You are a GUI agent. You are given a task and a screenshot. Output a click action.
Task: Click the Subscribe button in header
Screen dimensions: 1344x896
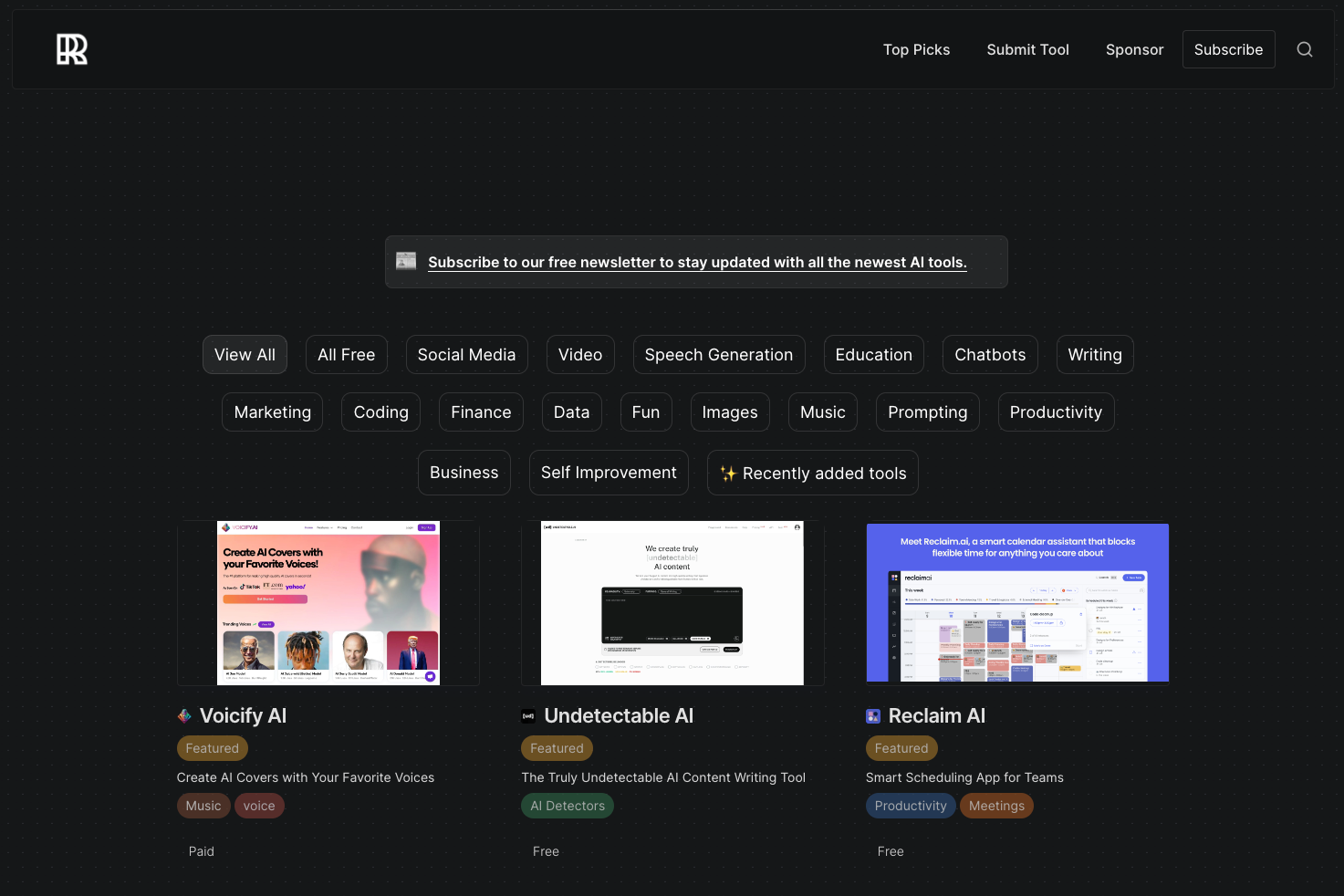[1228, 49]
